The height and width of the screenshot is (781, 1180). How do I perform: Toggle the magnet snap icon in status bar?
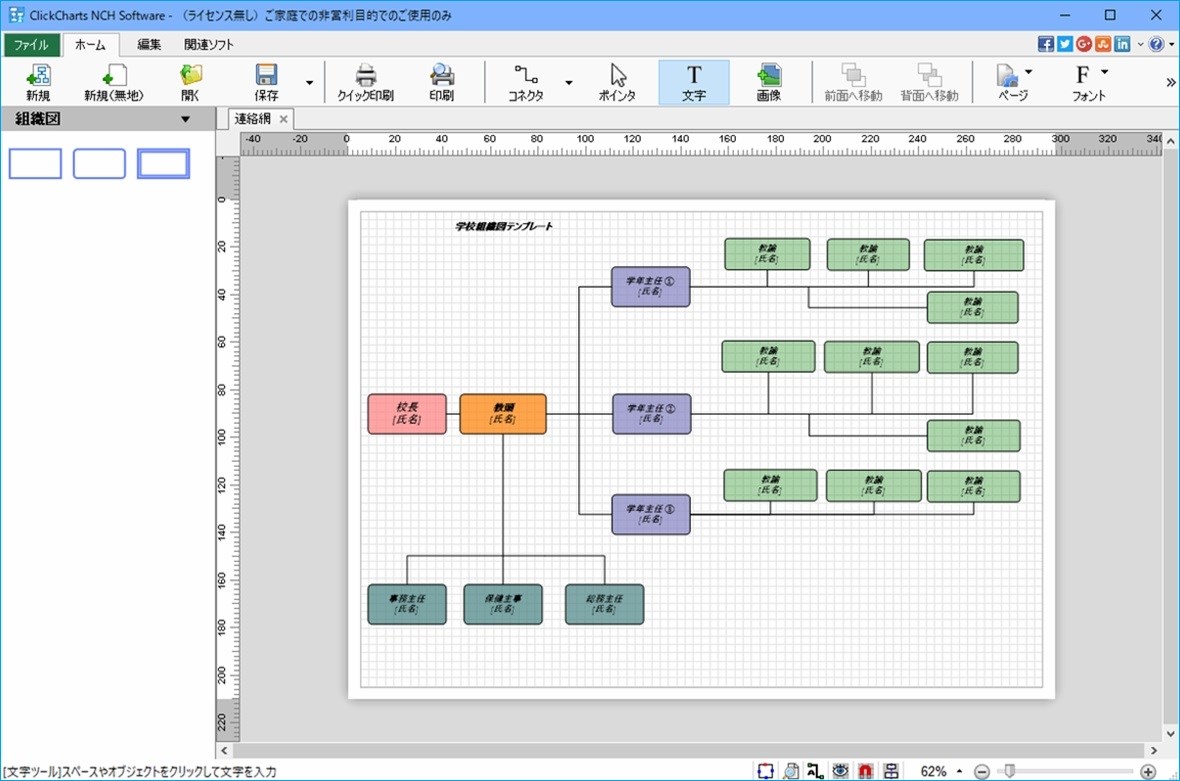tap(865, 770)
